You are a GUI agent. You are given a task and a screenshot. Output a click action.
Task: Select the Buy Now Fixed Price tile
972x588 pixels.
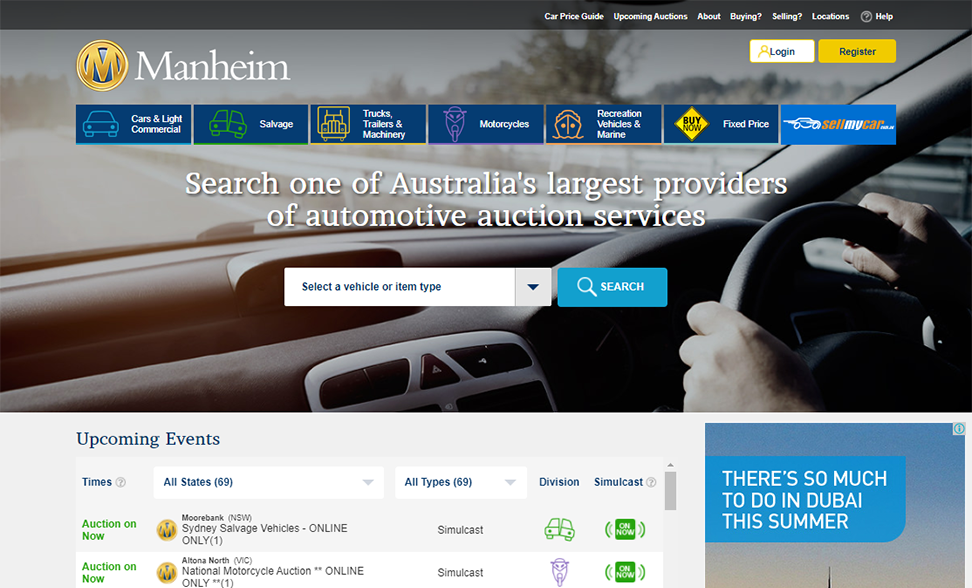coord(721,125)
